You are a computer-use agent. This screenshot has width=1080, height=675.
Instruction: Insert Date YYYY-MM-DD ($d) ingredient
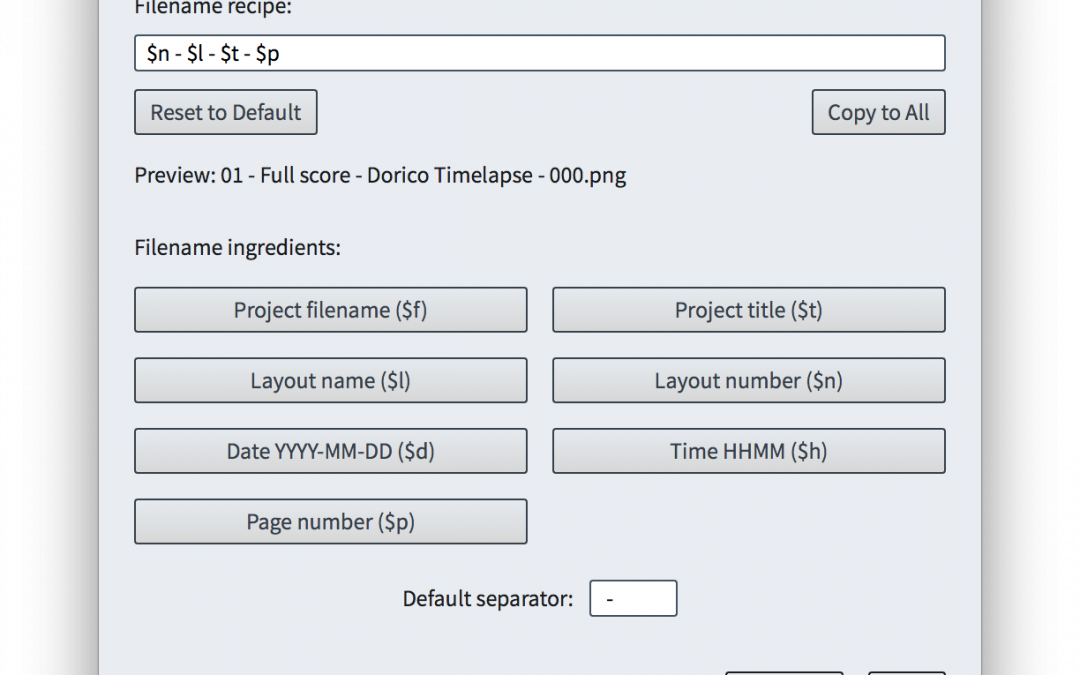tap(331, 451)
